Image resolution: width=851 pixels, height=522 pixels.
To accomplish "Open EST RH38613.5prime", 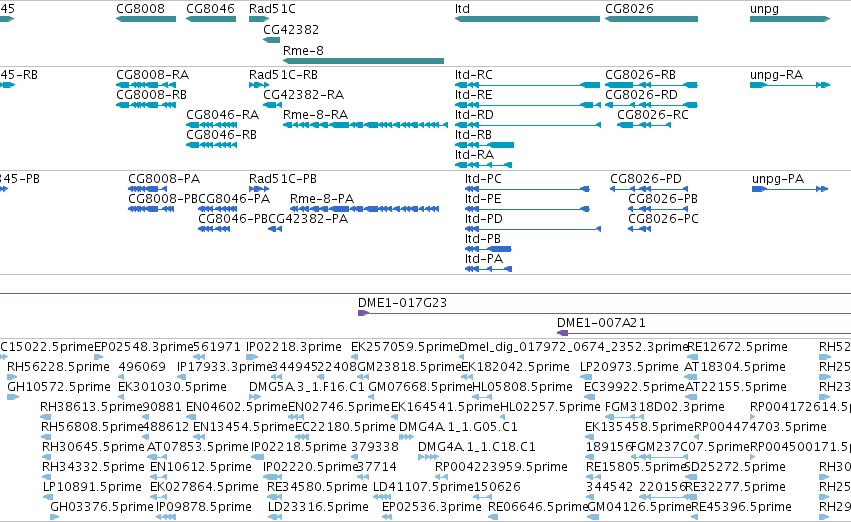I will pyautogui.click(x=91, y=407).
